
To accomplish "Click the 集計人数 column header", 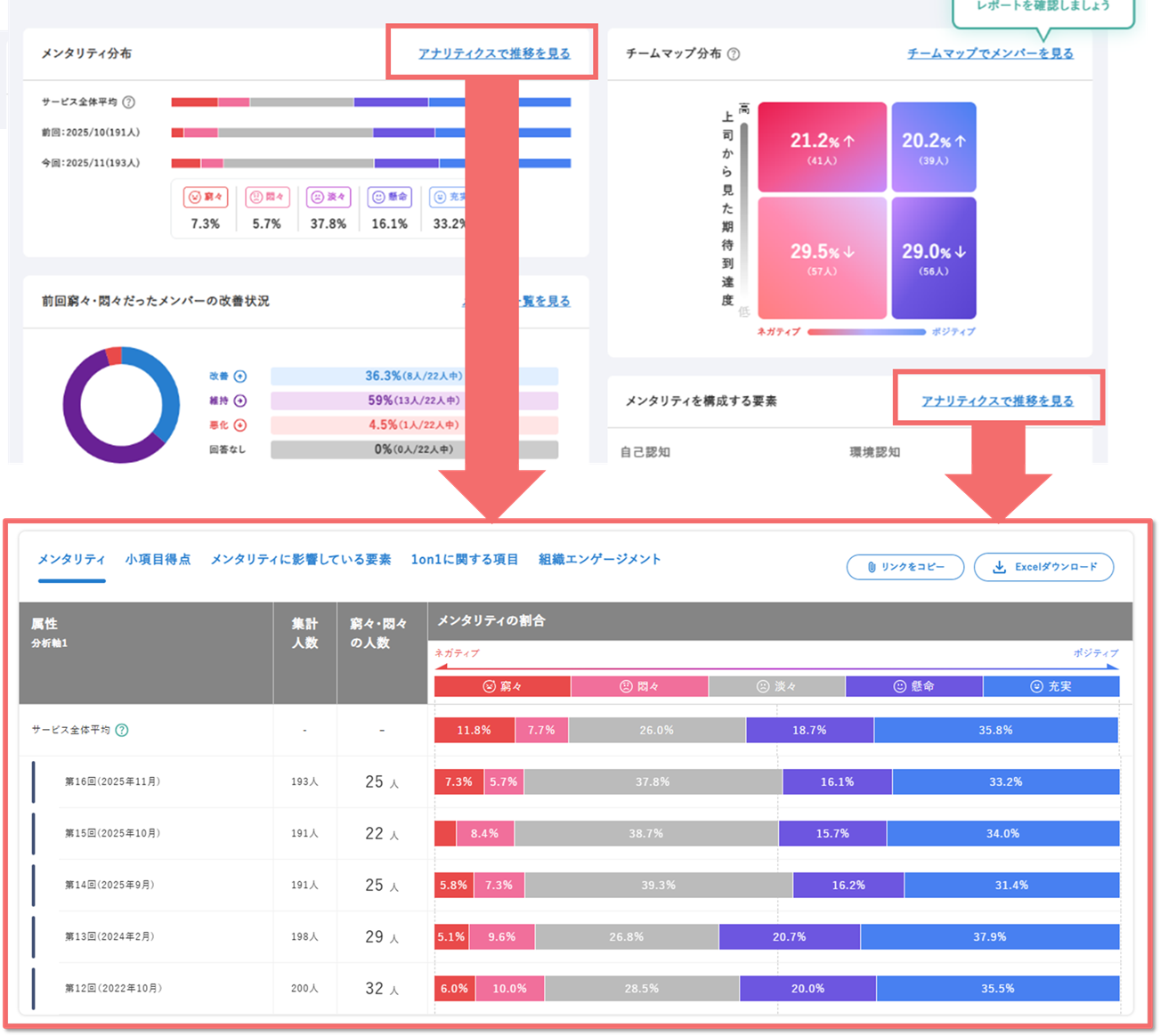I will pyautogui.click(x=305, y=653).
